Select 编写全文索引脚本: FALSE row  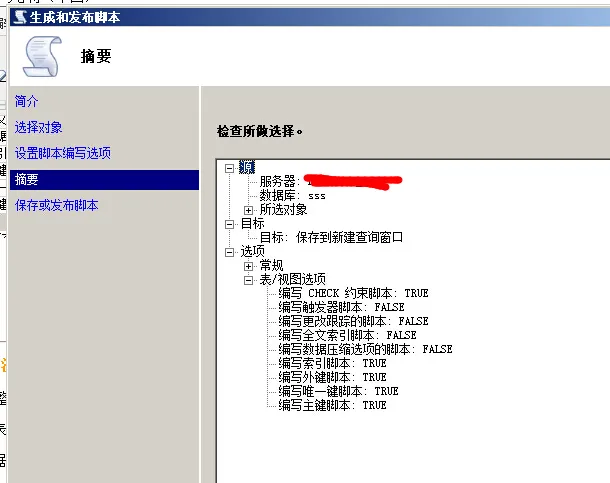point(347,336)
